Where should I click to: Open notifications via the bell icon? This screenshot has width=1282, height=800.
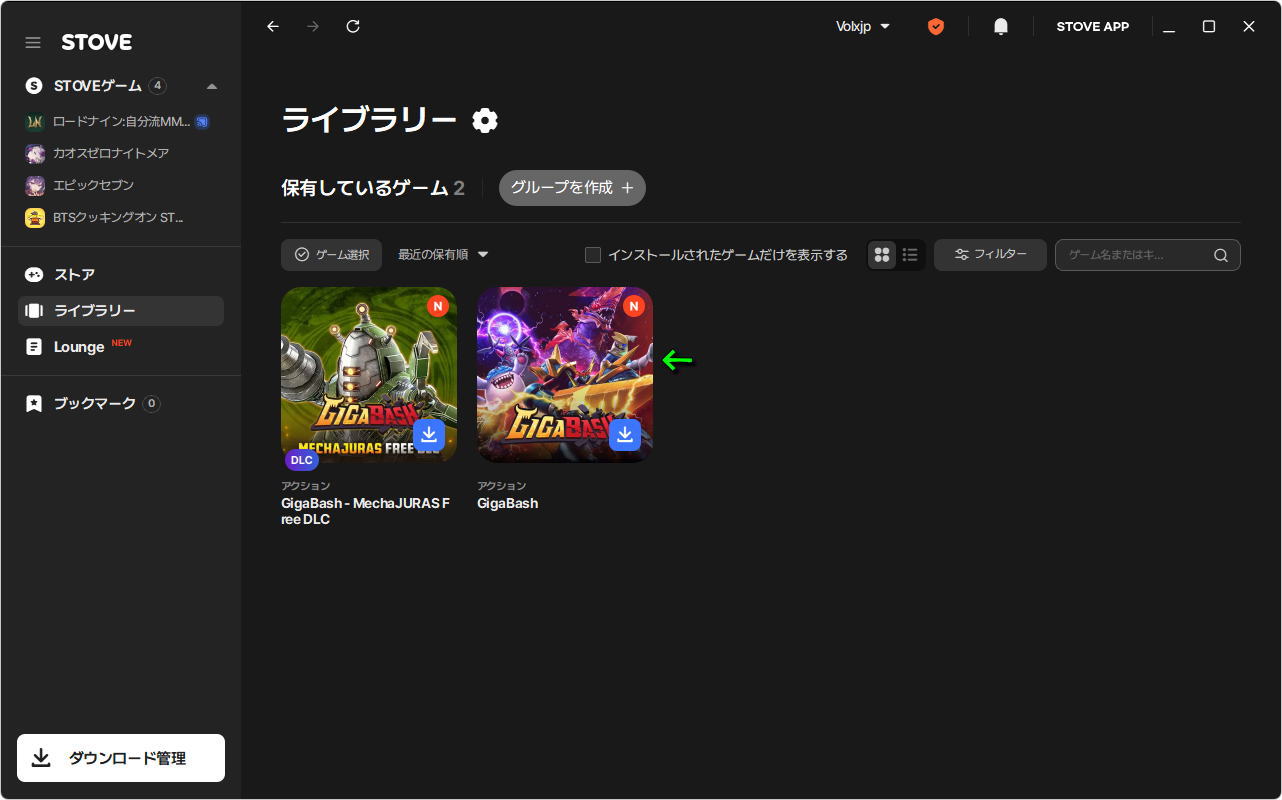[x=1000, y=26]
